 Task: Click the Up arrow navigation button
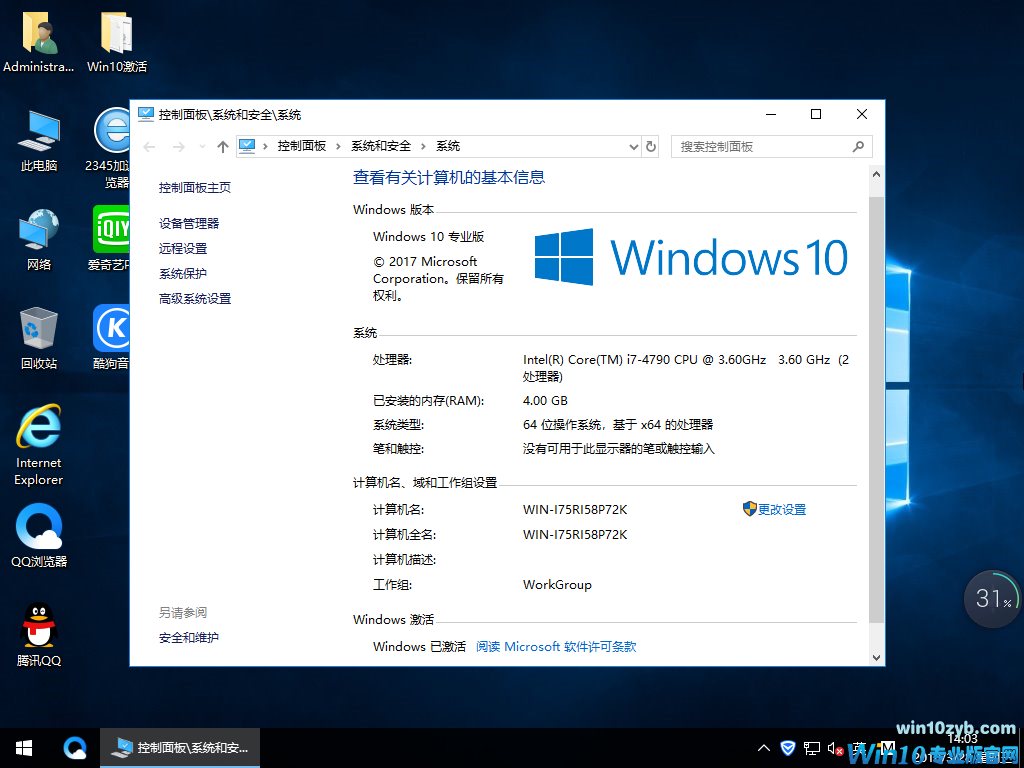(x=222, y=147)
